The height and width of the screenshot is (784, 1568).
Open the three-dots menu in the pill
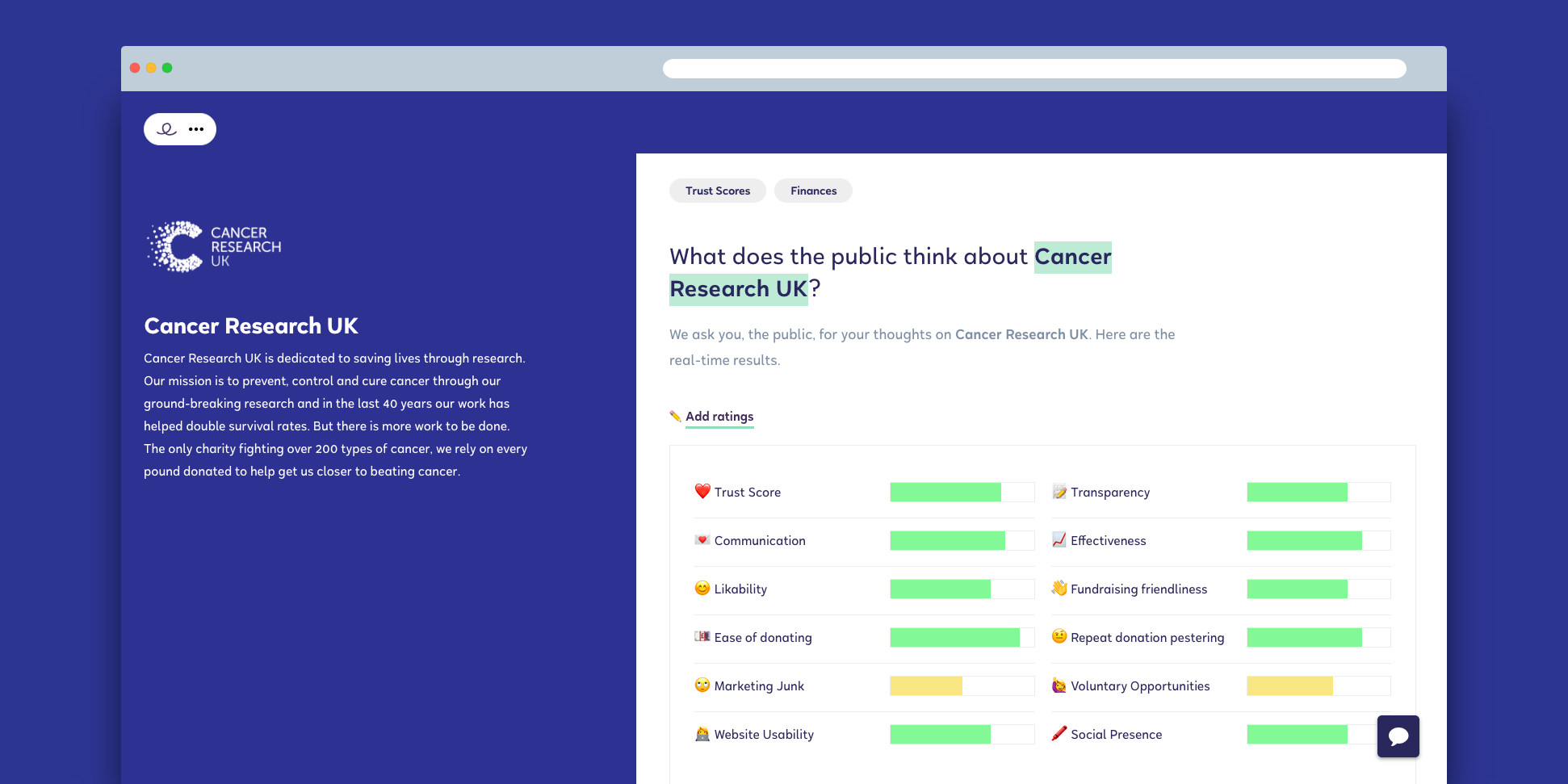[x=196, y=129]
